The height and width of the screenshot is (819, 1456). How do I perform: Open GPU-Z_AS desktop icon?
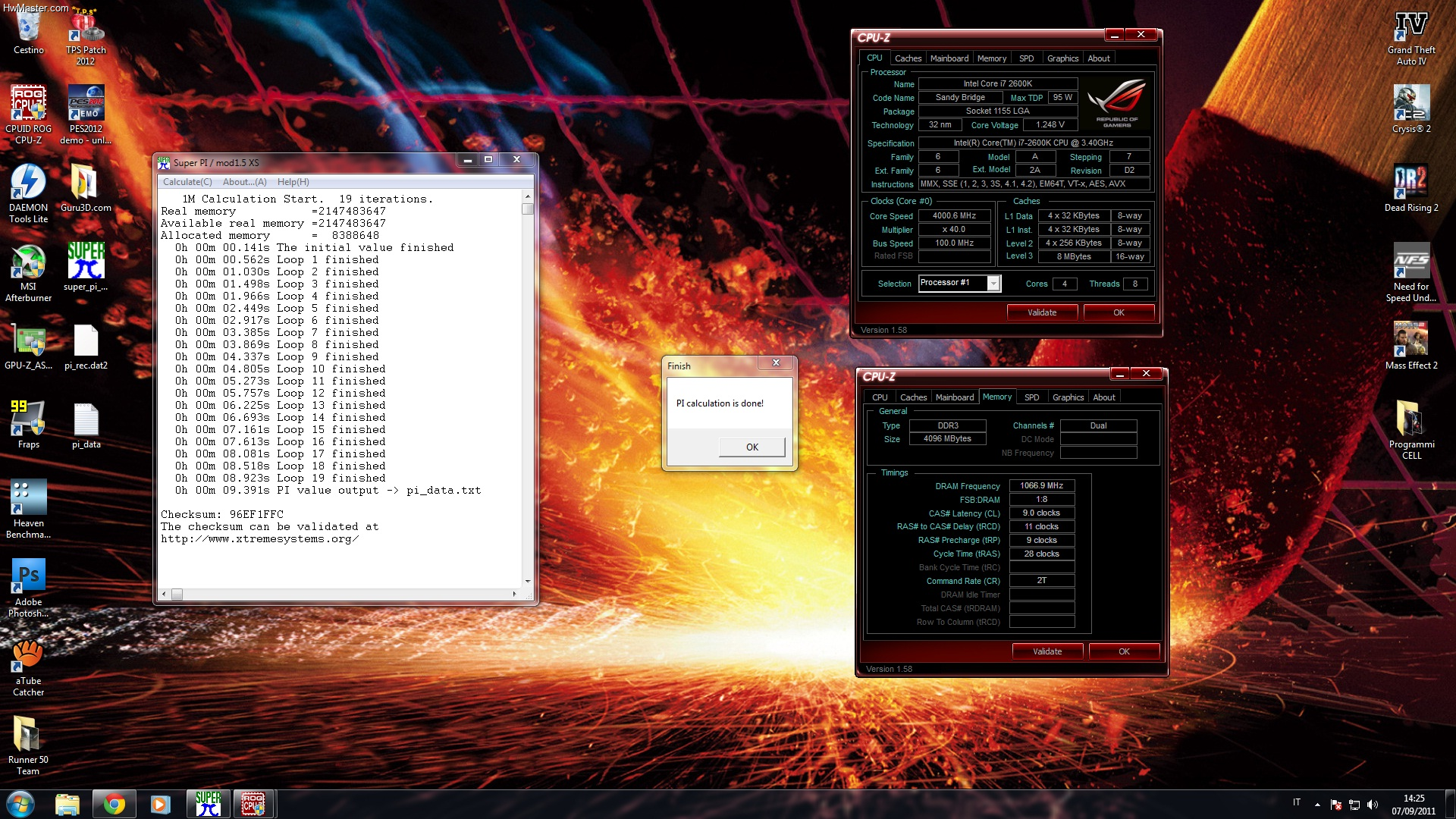(x=29, y=346)
